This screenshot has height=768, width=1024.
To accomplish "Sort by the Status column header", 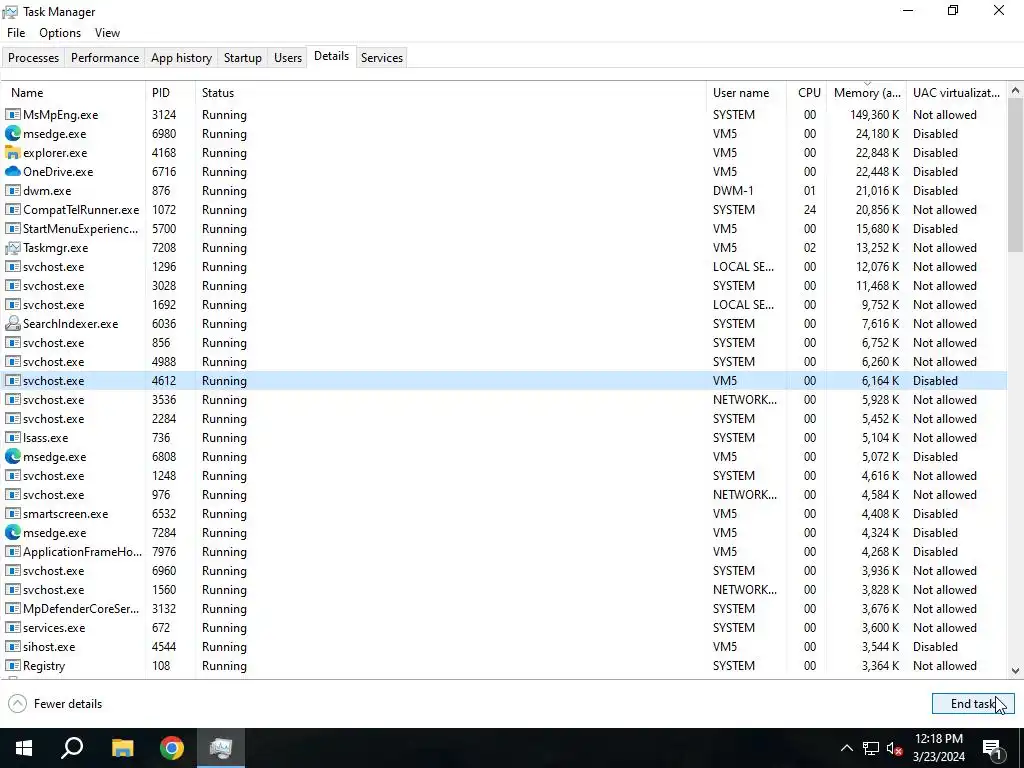I will coord(451,93).
